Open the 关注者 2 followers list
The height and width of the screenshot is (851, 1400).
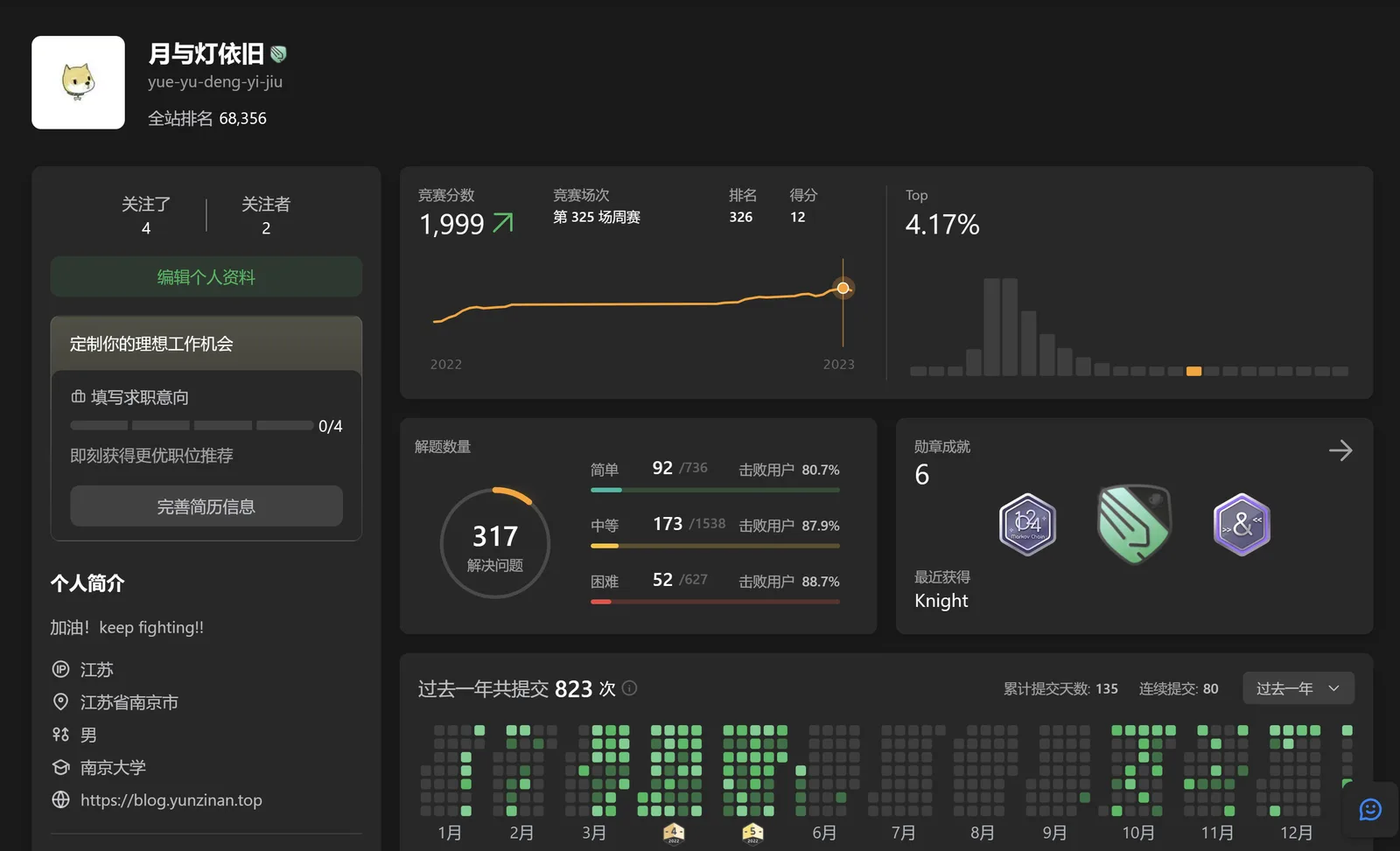click(266, 215)
